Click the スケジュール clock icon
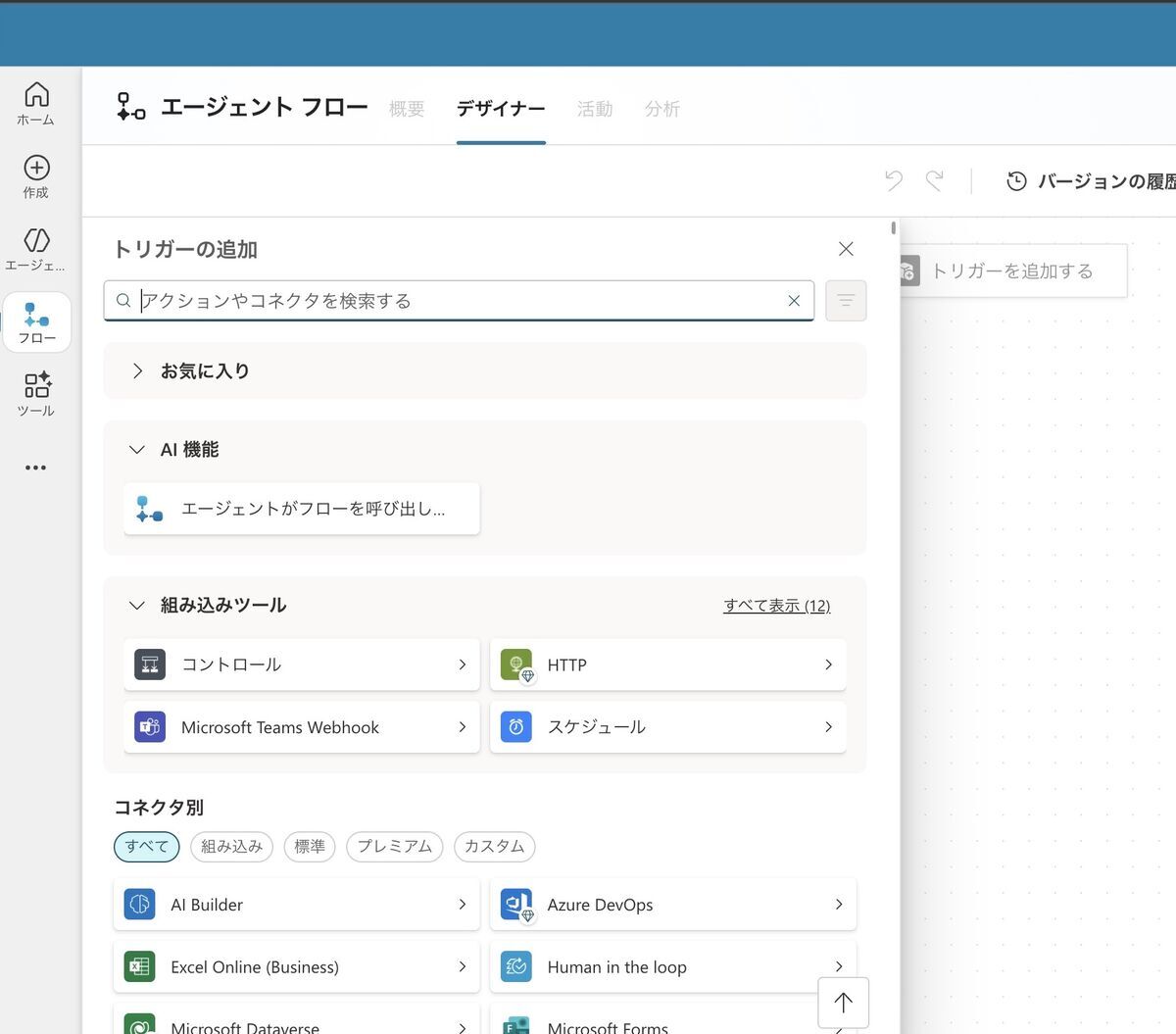 [x=516, y=727]
